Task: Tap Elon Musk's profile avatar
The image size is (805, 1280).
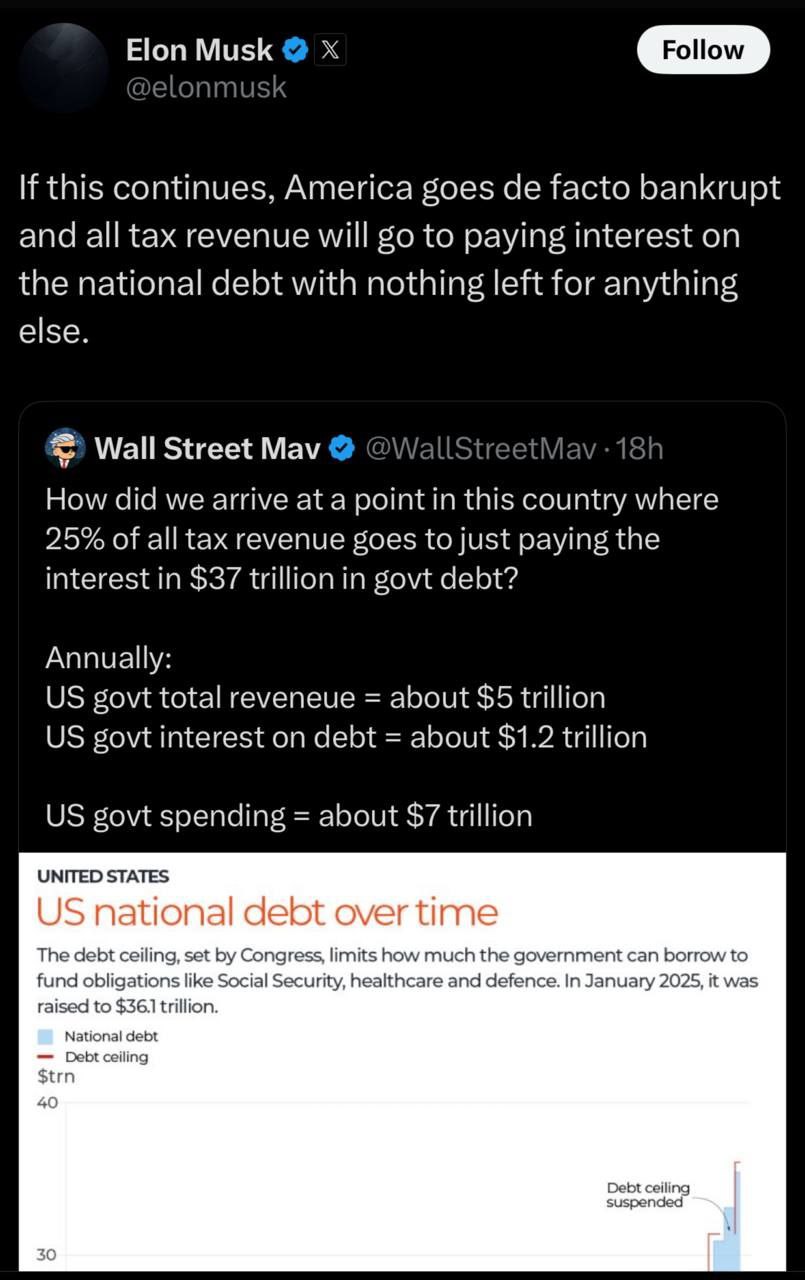Action: (63, 66)
